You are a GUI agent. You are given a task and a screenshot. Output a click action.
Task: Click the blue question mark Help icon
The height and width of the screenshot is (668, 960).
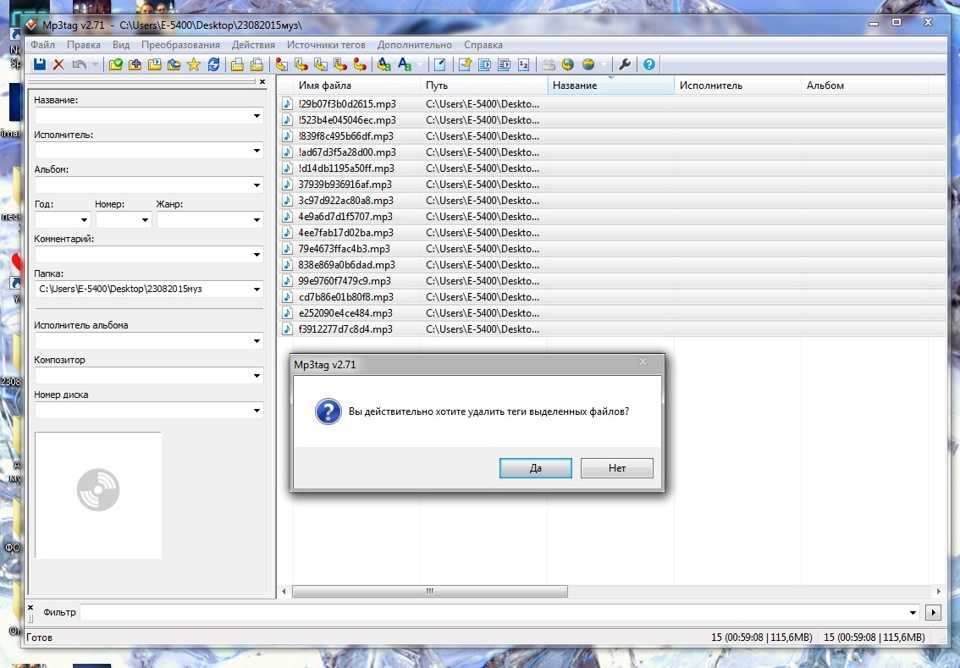tap(649, 64)
